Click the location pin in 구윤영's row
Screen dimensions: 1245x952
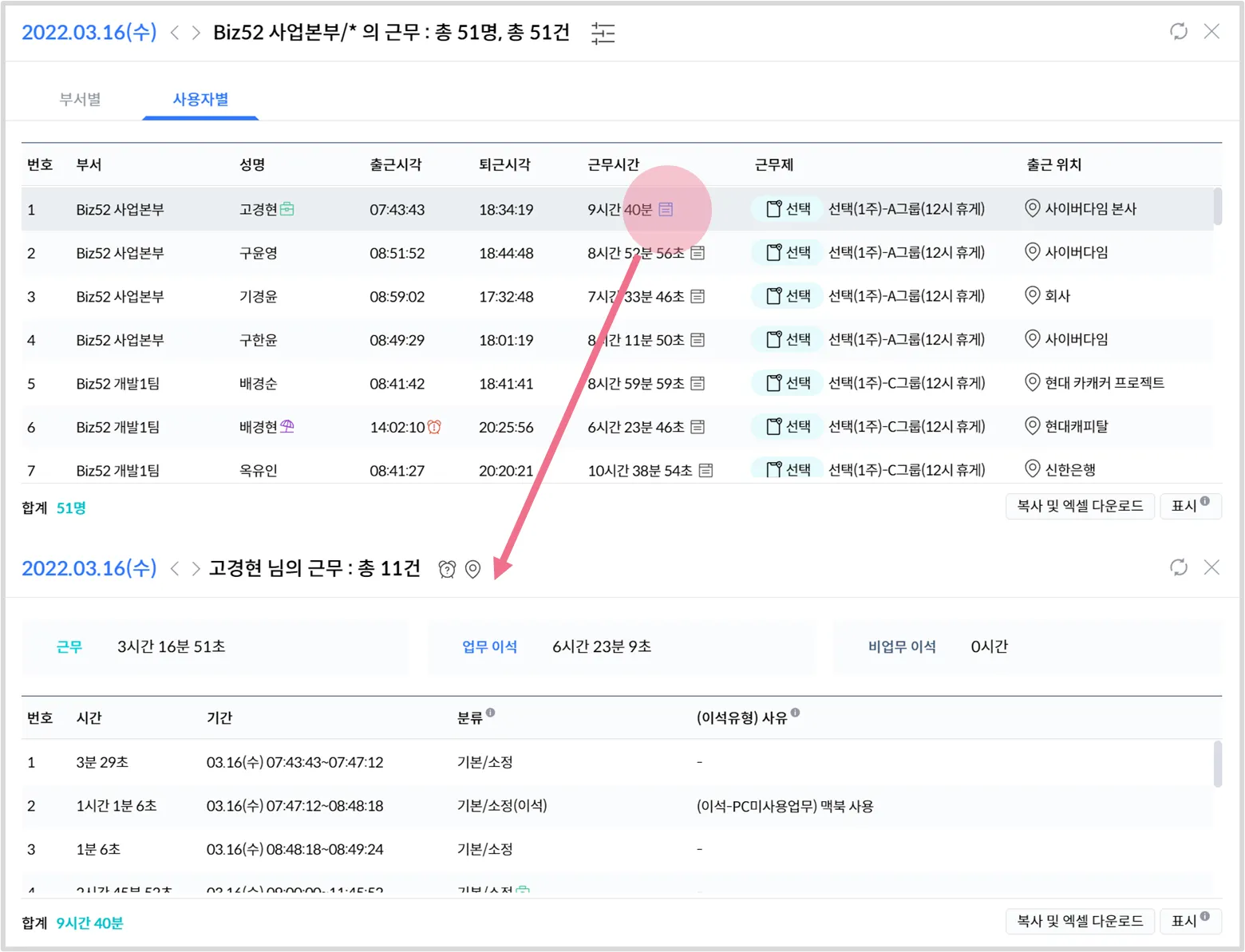click(x=1033, y=252)
